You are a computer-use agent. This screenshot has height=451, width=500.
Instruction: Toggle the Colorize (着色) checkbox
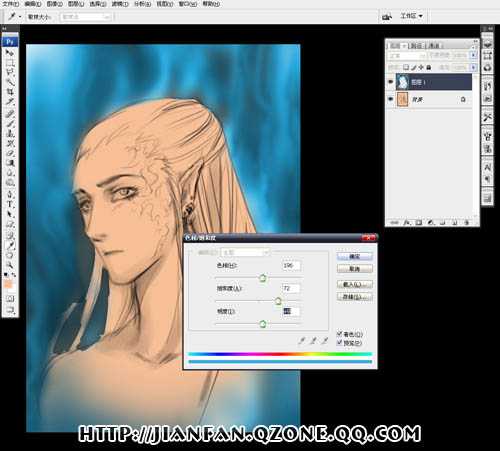[x=339, y=333]
